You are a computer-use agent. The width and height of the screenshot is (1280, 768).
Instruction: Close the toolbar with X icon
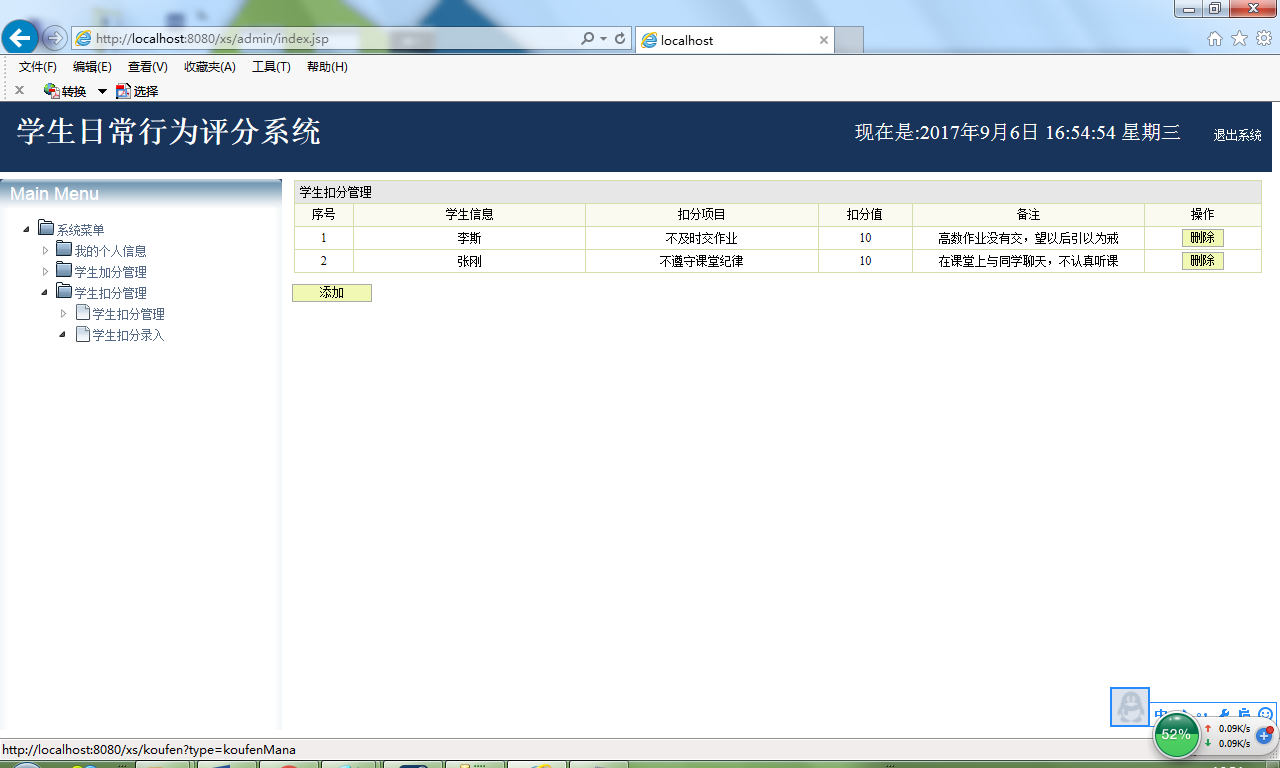(x=19, y=90)
